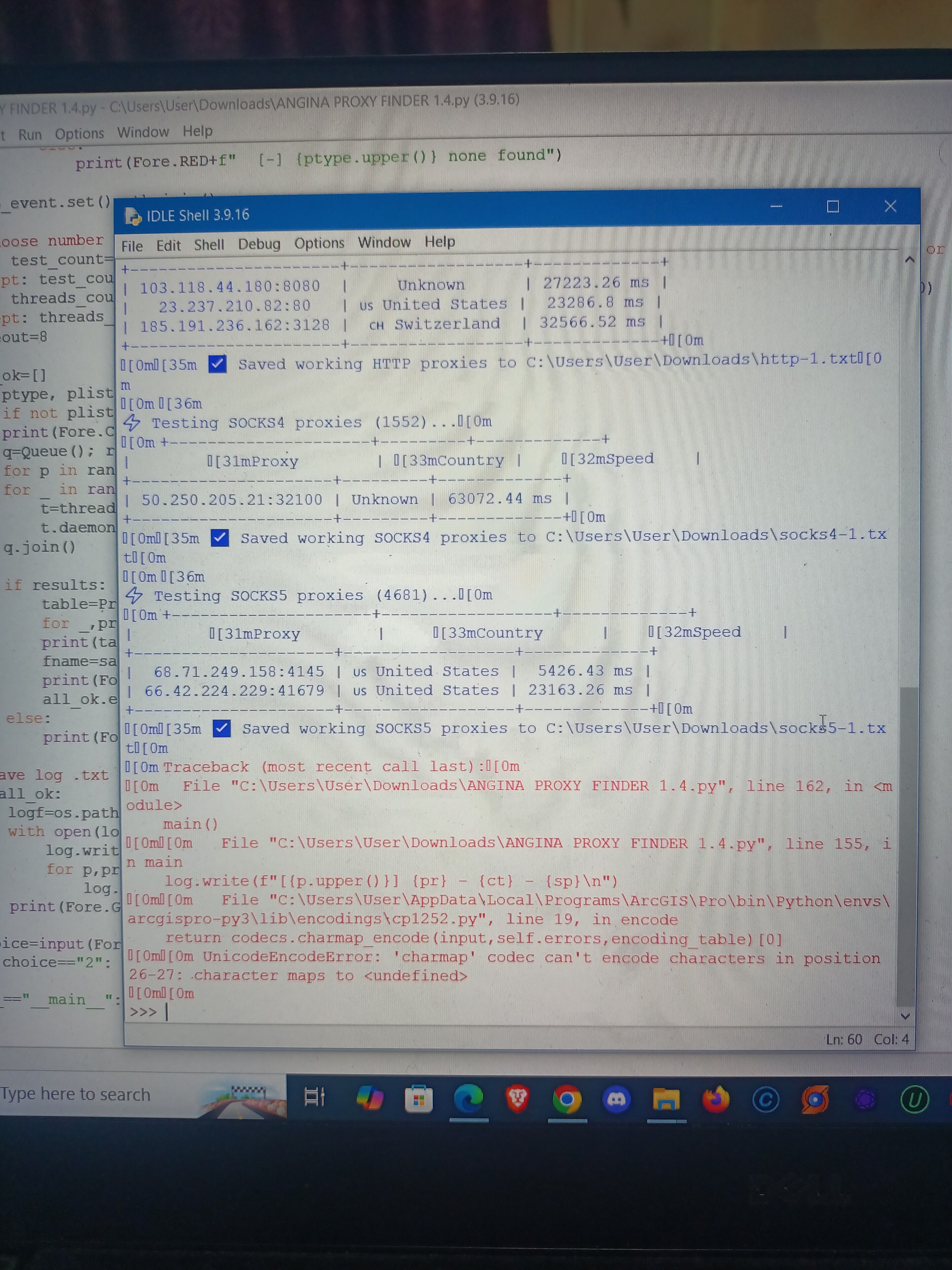Switch to Microsoft Edge browser
The height and width of the screenshot is (1270, 952).
point(468,1099)
